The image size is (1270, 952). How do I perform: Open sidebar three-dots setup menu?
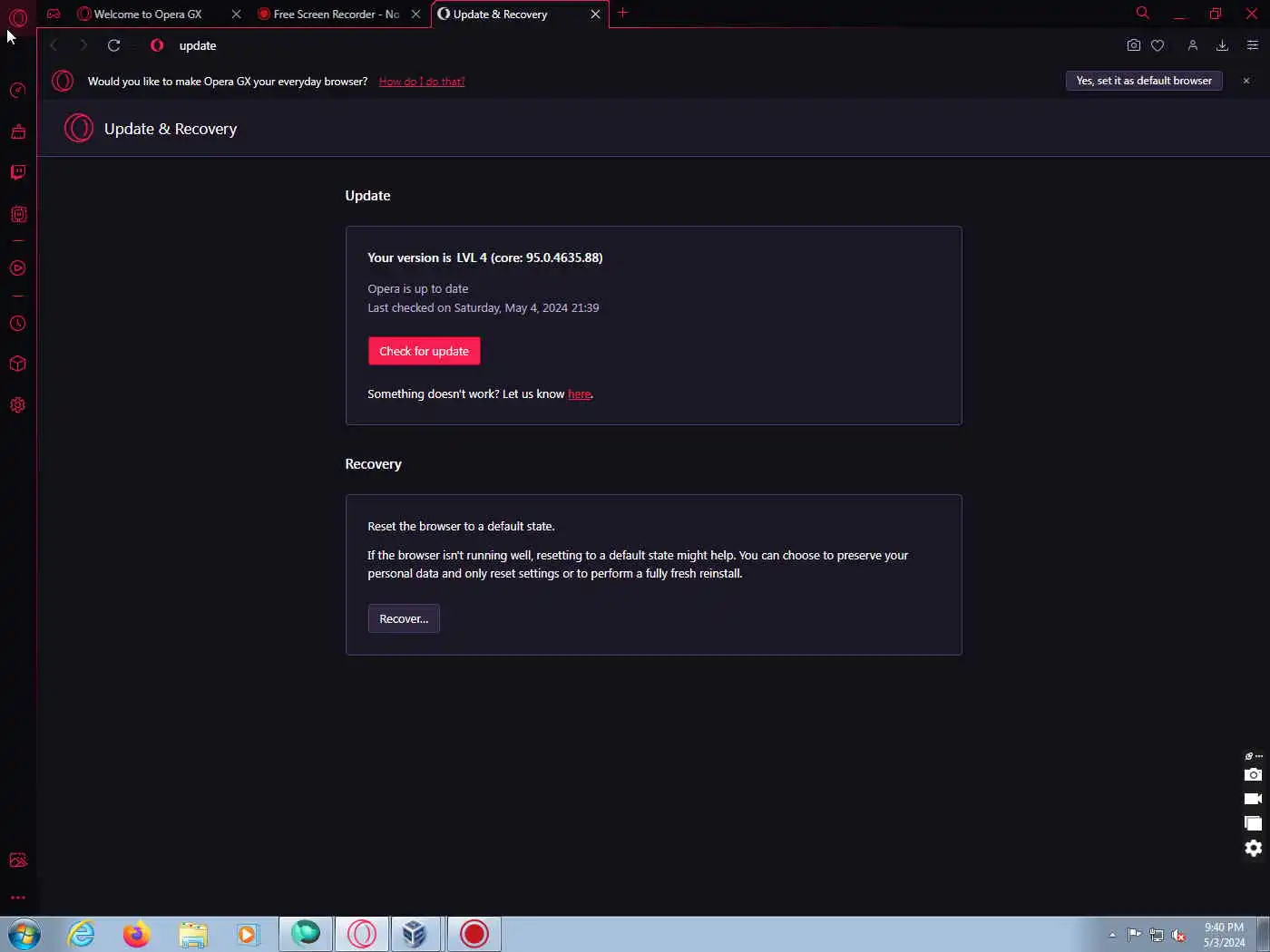pos(18,898)
